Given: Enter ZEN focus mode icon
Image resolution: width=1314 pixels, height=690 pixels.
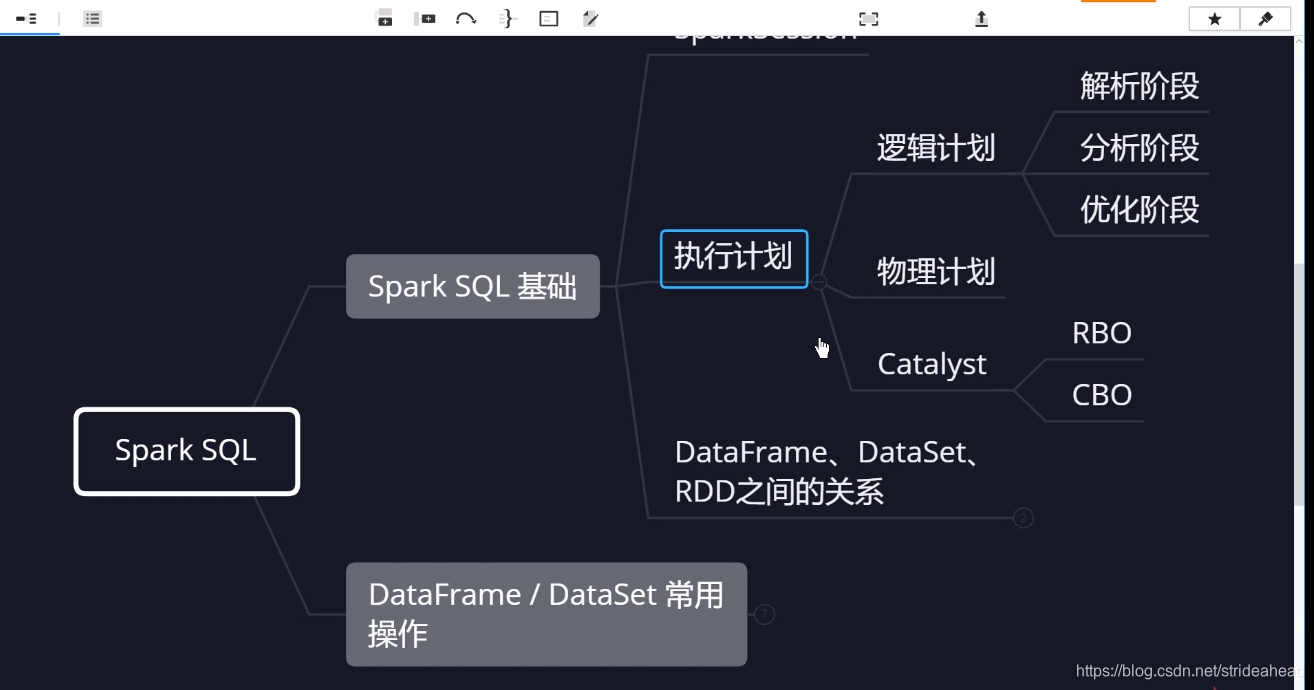Looking at the screenshot, I should 869,18.
